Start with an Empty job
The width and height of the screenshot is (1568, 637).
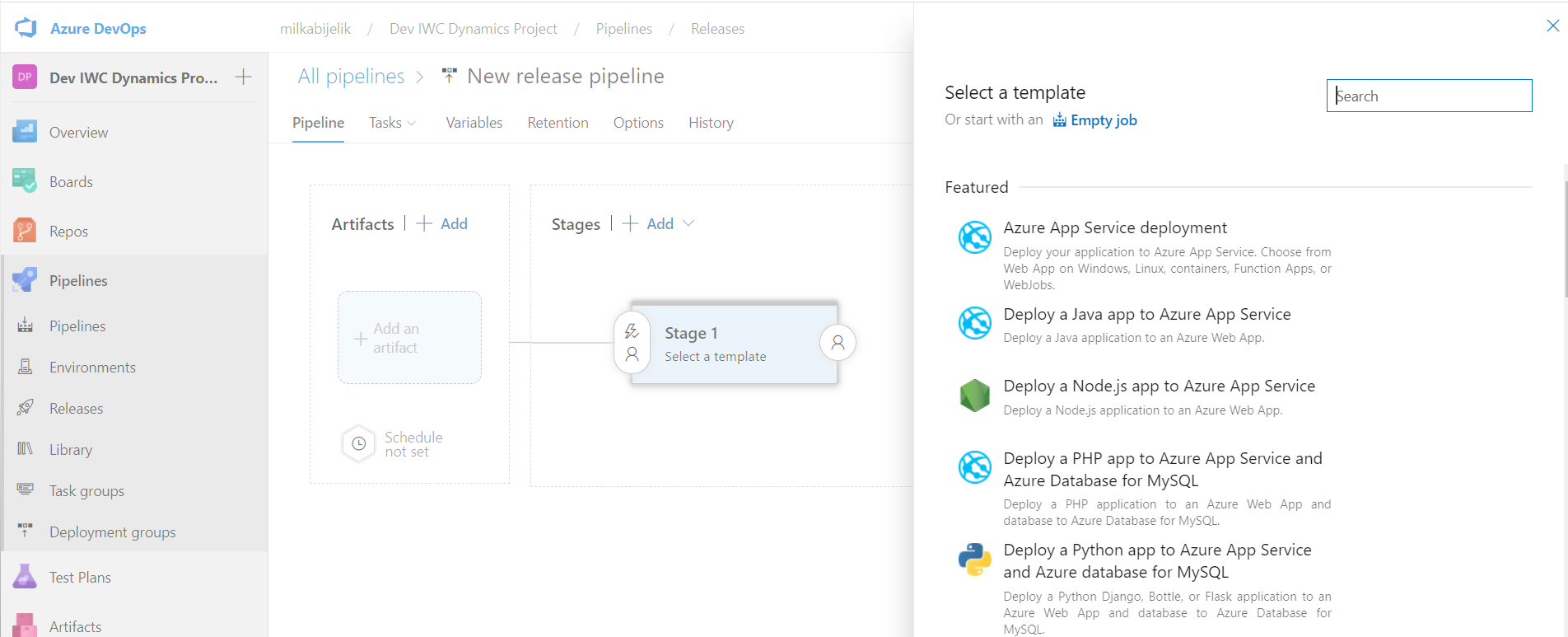tap(1095, 120)
